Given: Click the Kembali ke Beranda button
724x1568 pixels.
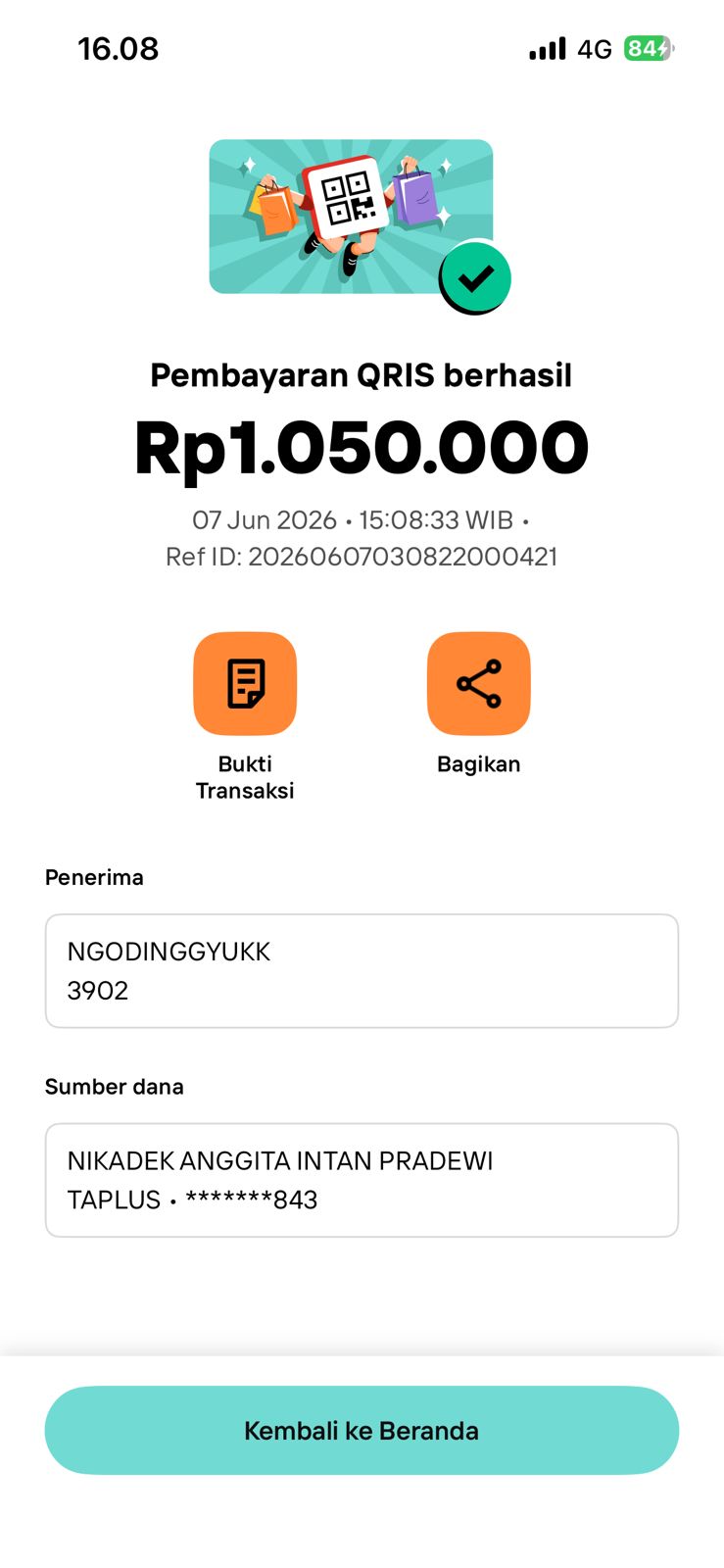Looking at the screenshot, I should (362, 1430).
